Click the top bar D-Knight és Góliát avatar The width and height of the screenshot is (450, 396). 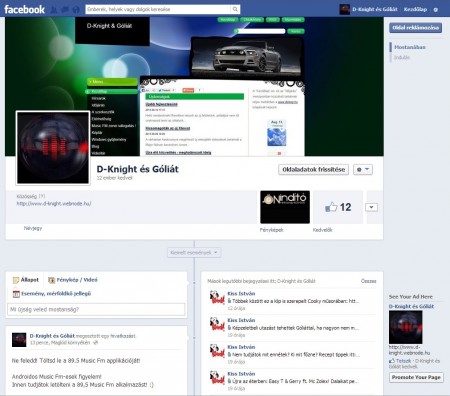[x=345, y=9]
